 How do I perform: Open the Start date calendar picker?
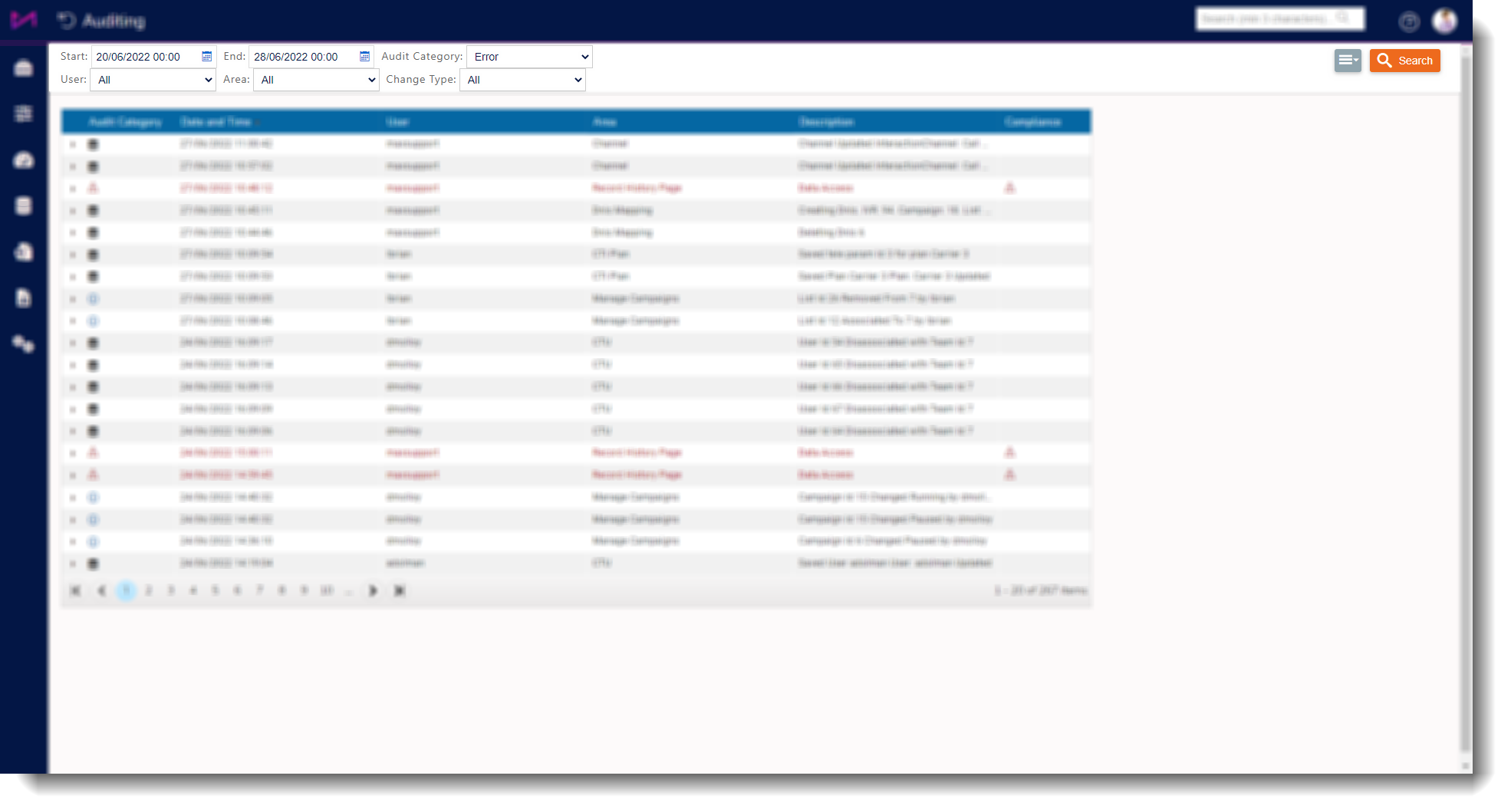(206, 57)
